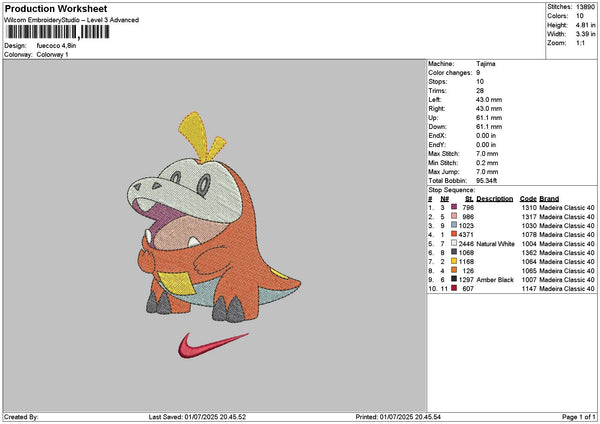The width and height of the screenshot is (600, 424).
Task: Click the barcode under the worksheet title
Action: (58, 32)
